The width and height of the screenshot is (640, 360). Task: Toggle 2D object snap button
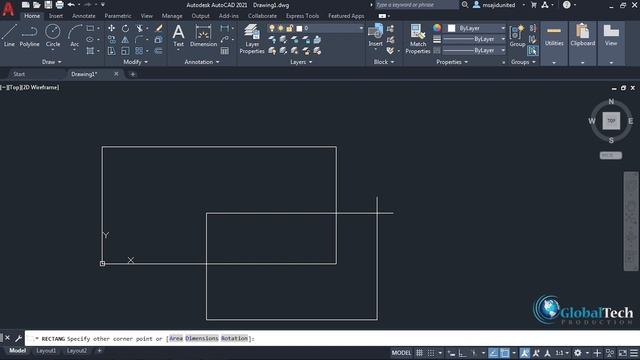(x=505, y=353)
